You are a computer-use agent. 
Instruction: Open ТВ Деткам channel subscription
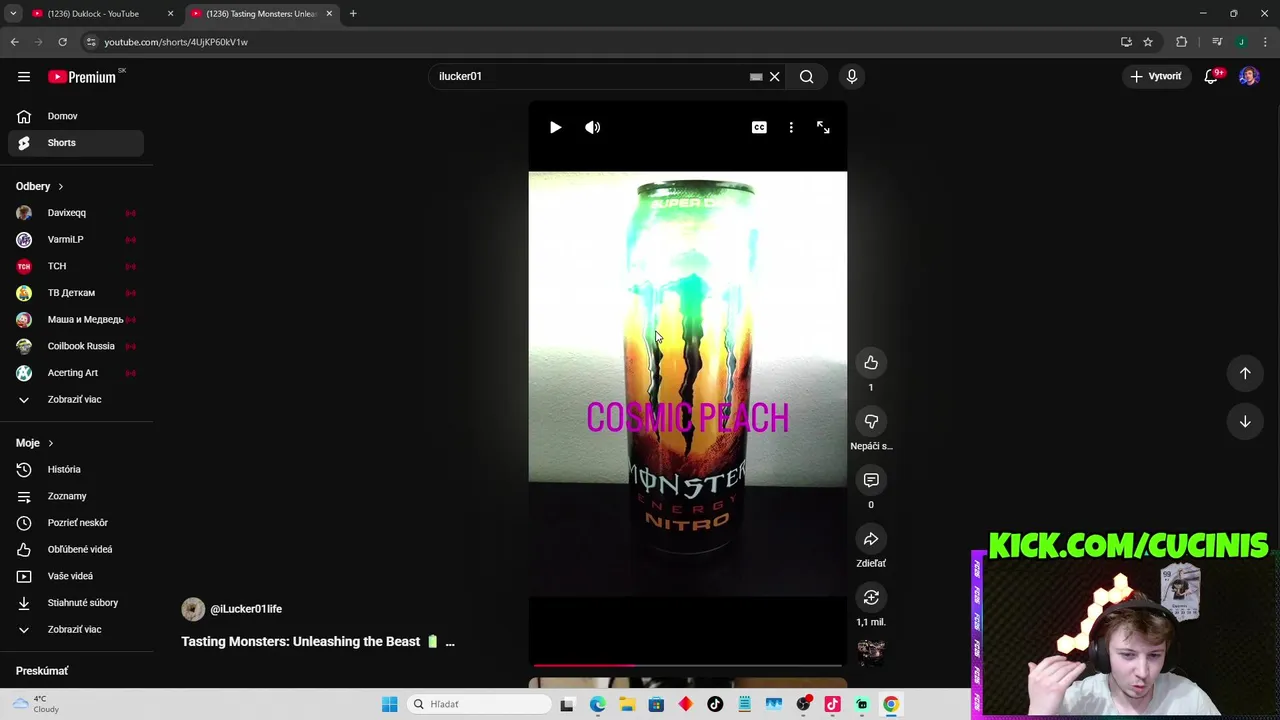pyautogui.click(x=76, y=293)
